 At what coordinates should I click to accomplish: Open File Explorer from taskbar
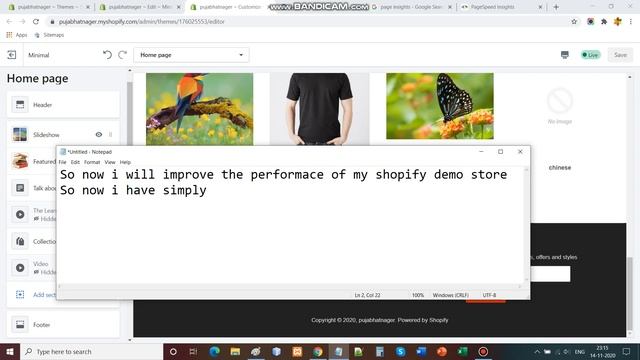coord(235,351)
